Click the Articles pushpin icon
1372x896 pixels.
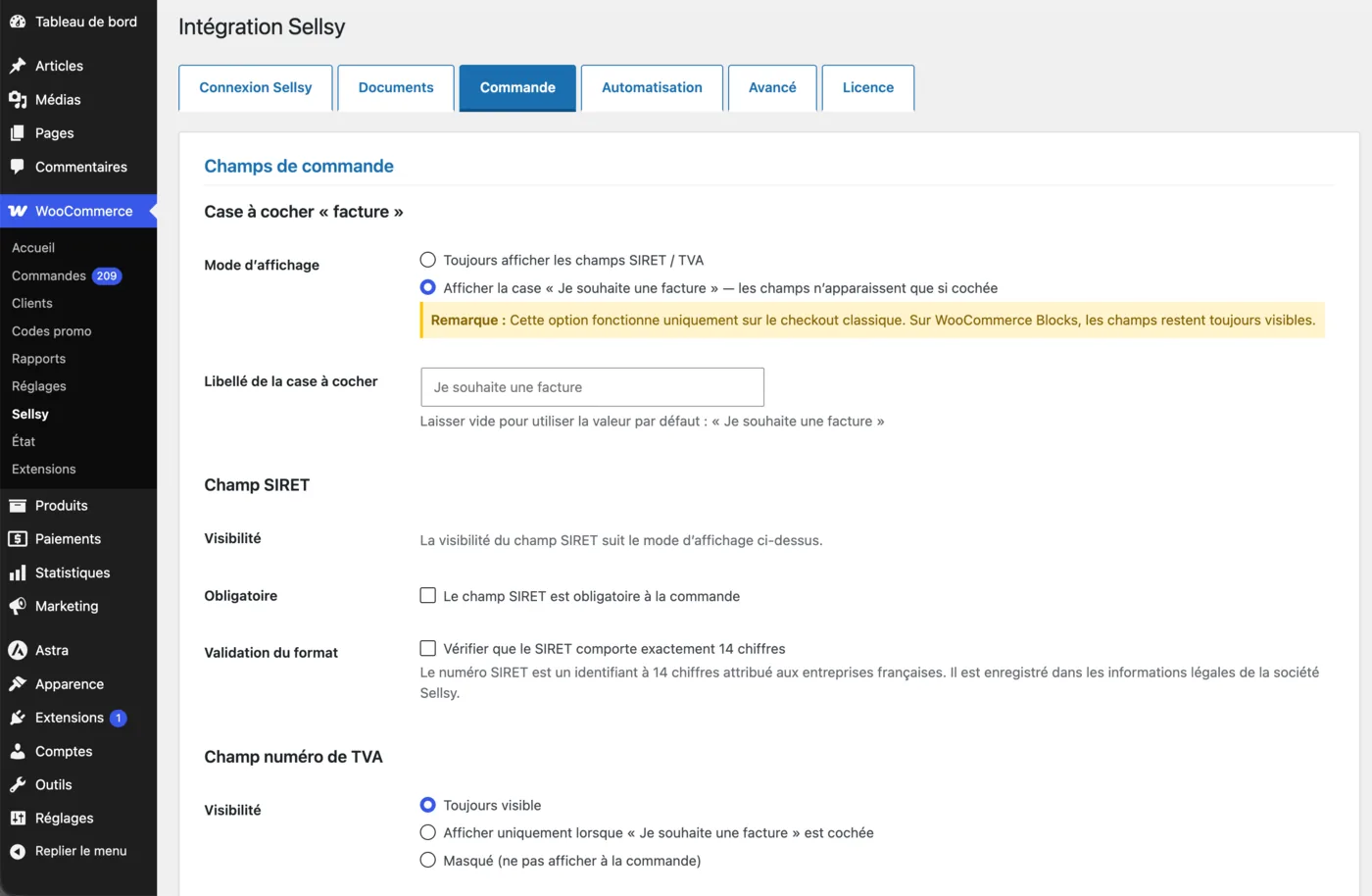(18, 66)
